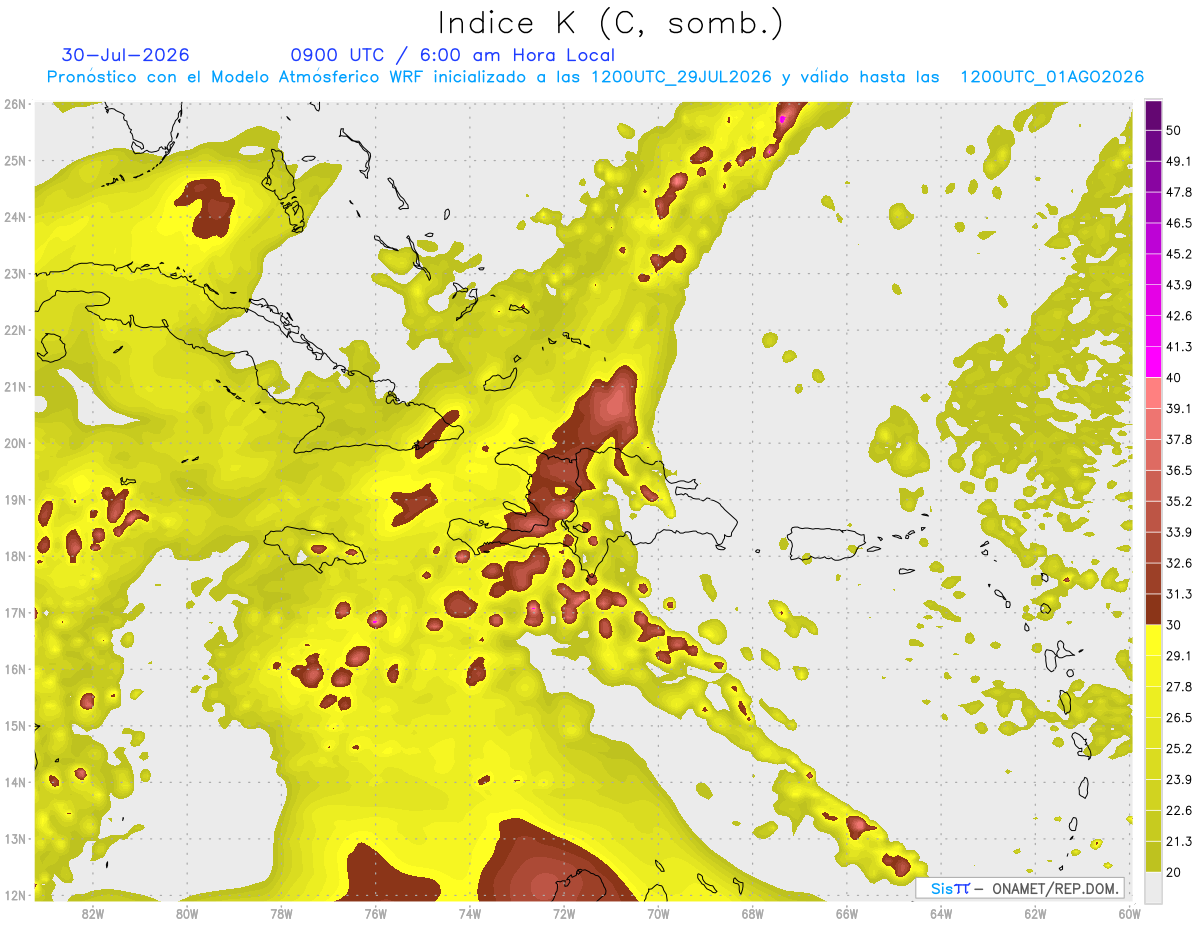Click the colorbar value 36.5
1200x927 pixels.
1179,470
